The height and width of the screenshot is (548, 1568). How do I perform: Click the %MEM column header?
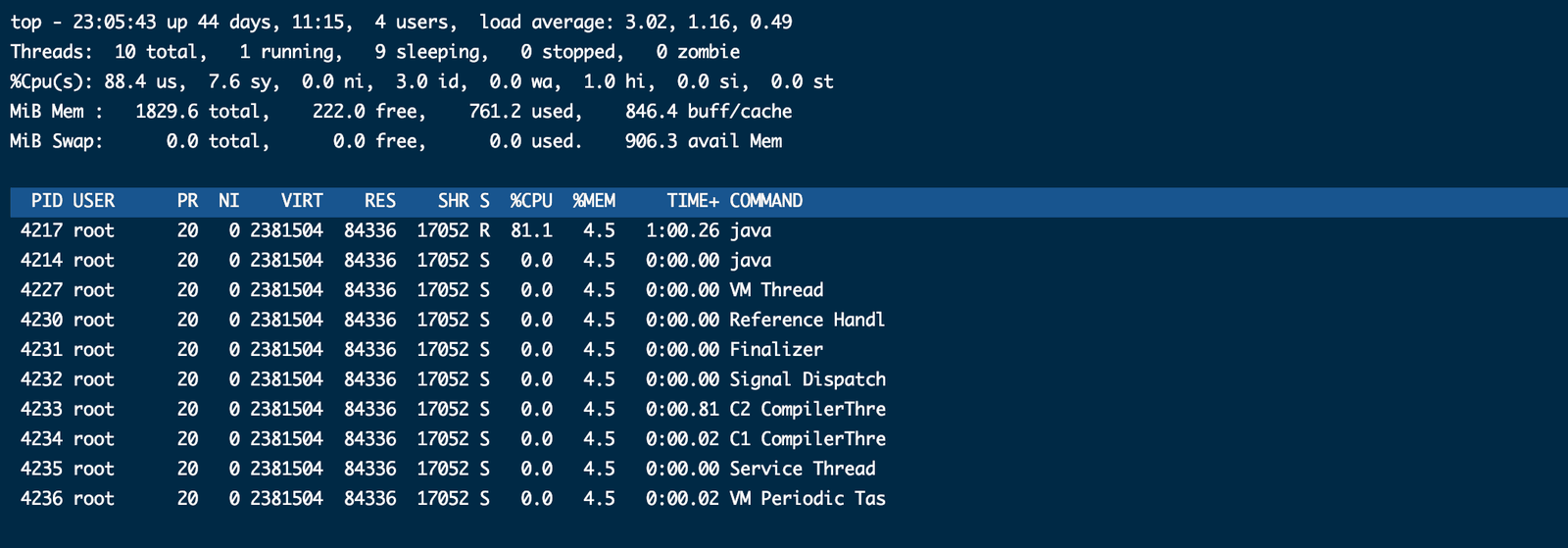point(594,201)
